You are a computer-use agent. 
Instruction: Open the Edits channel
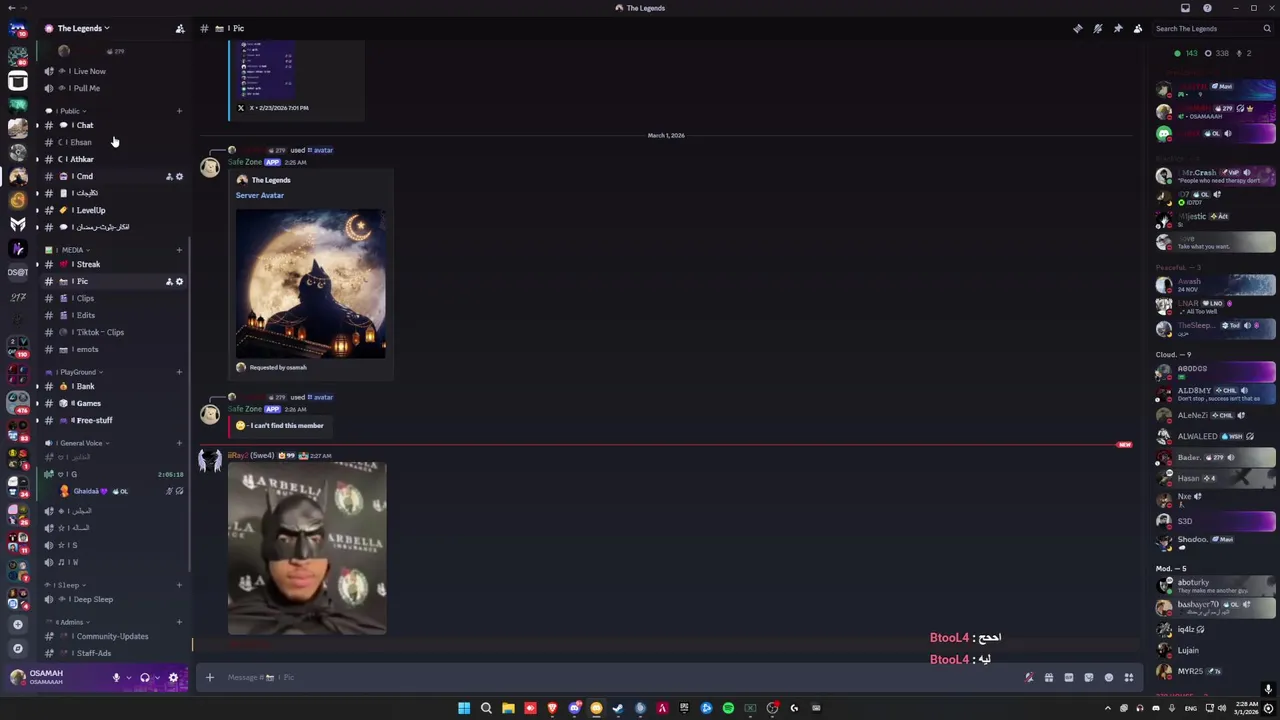(x=113, y=315)
